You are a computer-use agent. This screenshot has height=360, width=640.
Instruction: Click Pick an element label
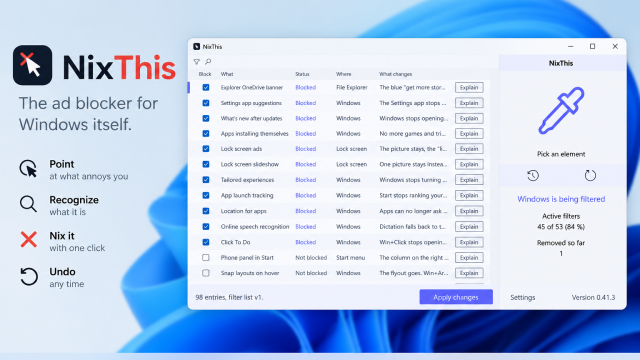[x=561, y=154]
